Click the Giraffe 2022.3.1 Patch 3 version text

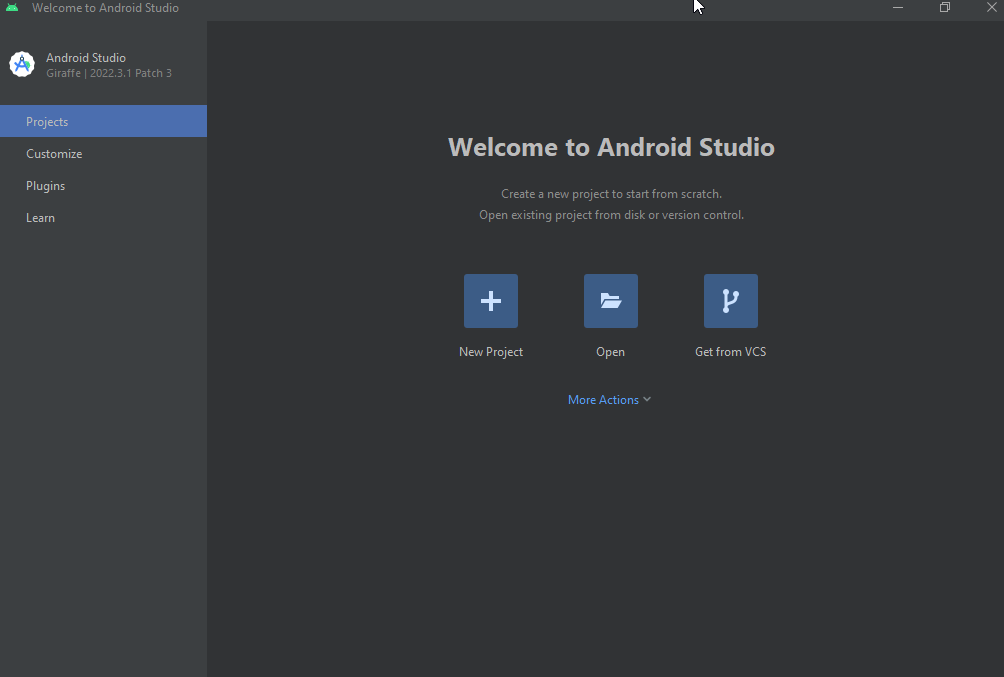[109, 73]
